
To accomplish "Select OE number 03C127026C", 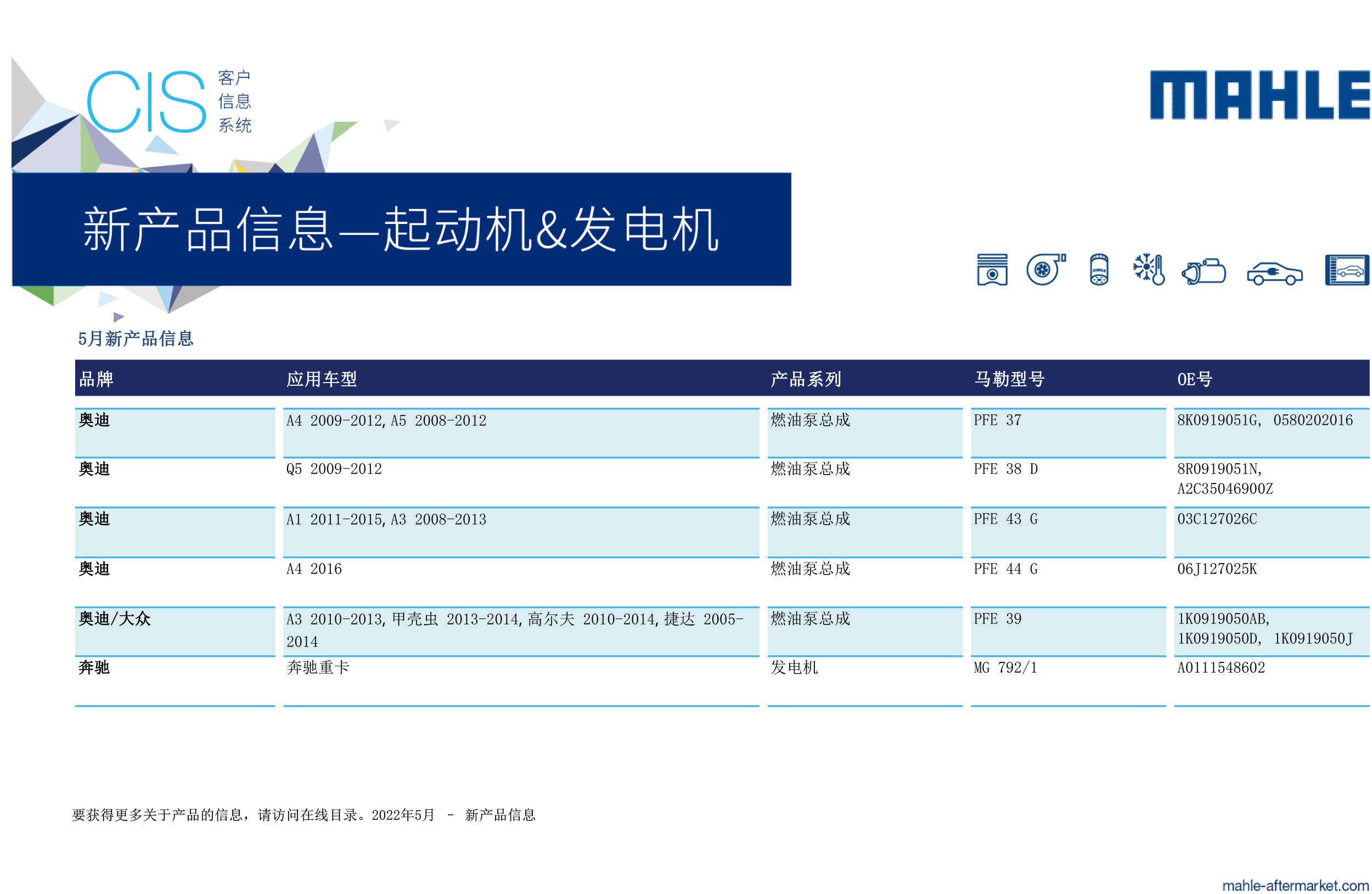I will (x=1217, y=519).
